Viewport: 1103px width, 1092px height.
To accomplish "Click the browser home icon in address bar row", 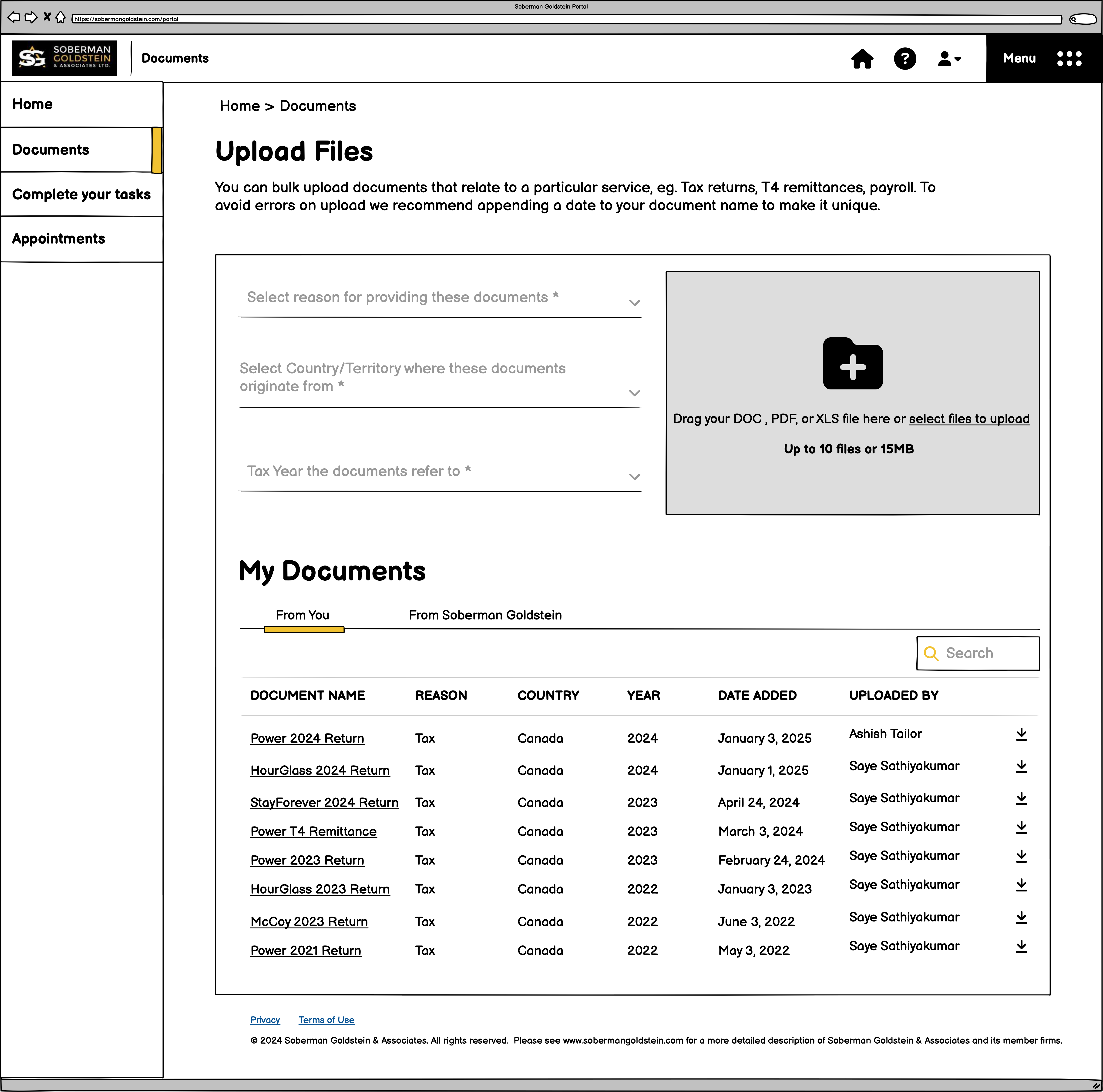I will click(61, 18).
